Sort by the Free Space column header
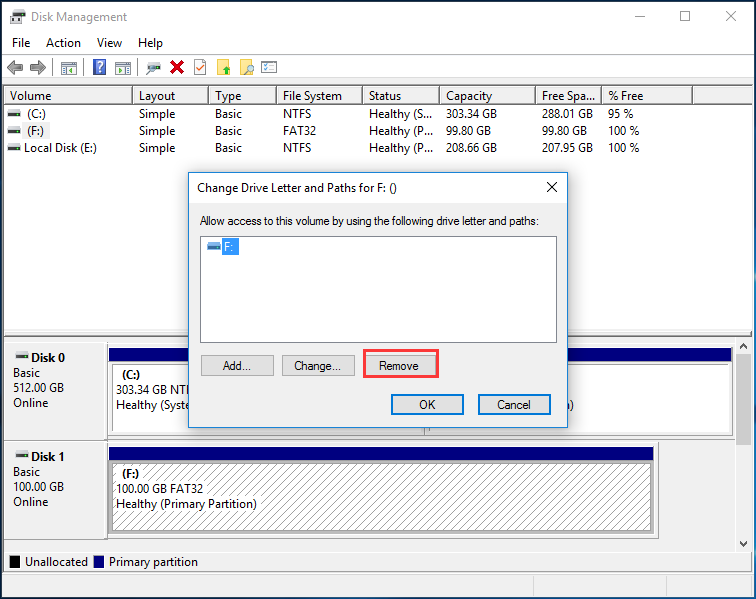The image size is (756, 599). (x=569, y=95)
